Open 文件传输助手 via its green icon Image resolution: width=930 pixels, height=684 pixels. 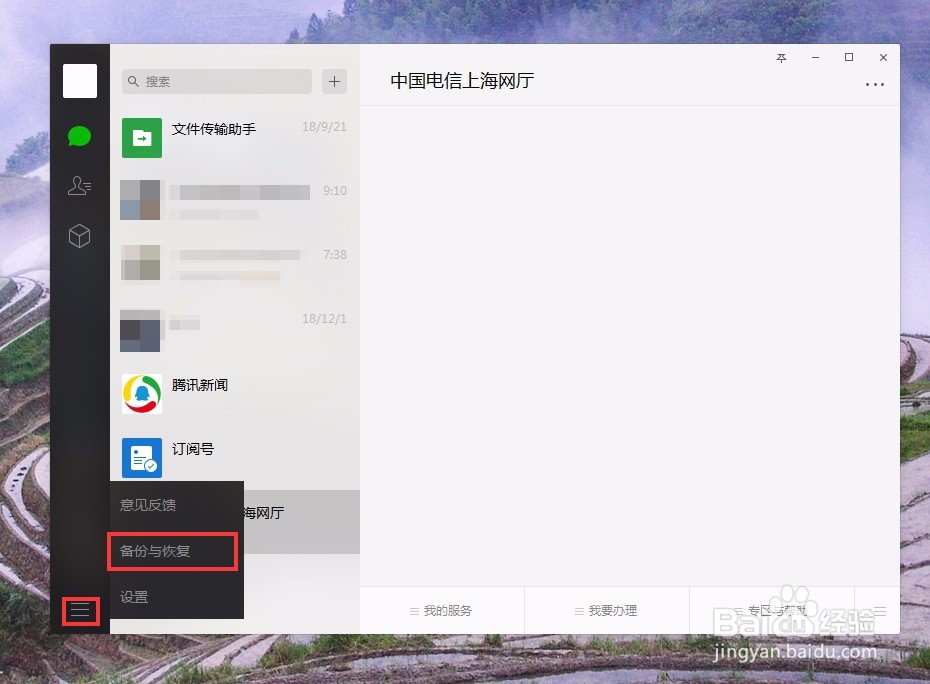pos(141,138)
